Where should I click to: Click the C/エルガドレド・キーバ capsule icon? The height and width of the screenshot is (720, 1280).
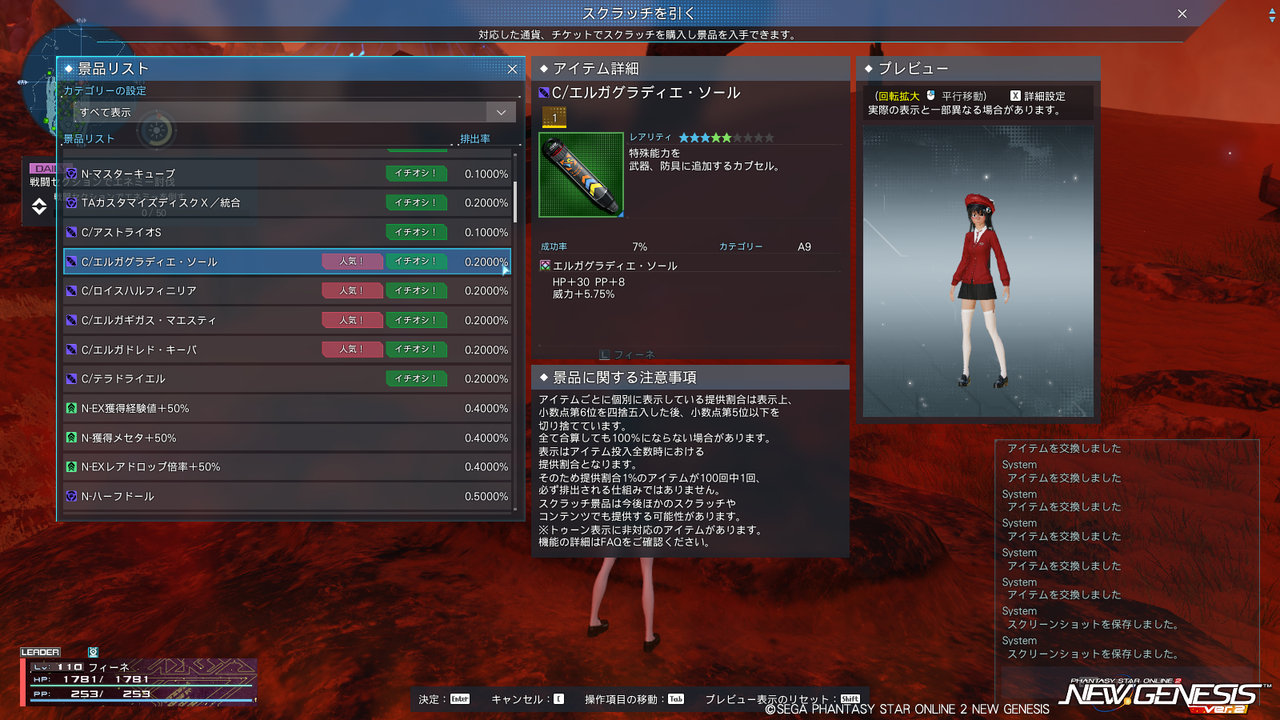[72, 350]
